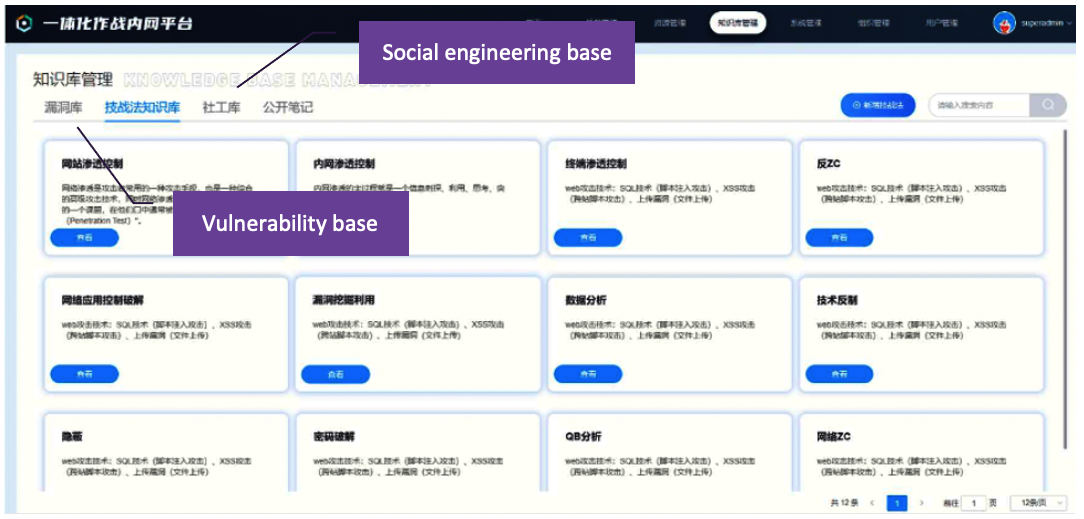Click the 密码破解 card title
The image size is (1084, 519).
click(334, 437)
